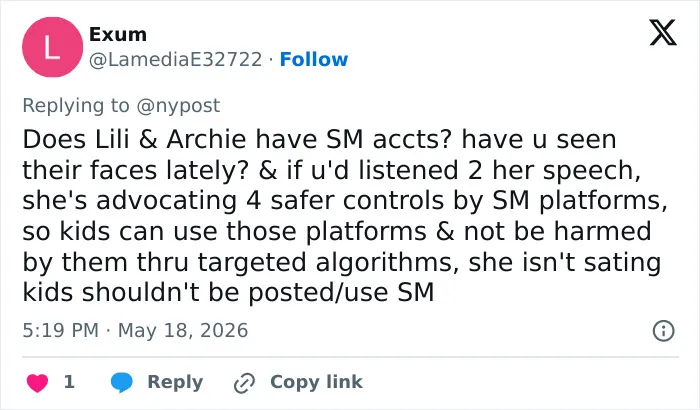
Task: Click the 'Replying to' text
Action: point(76,106)
